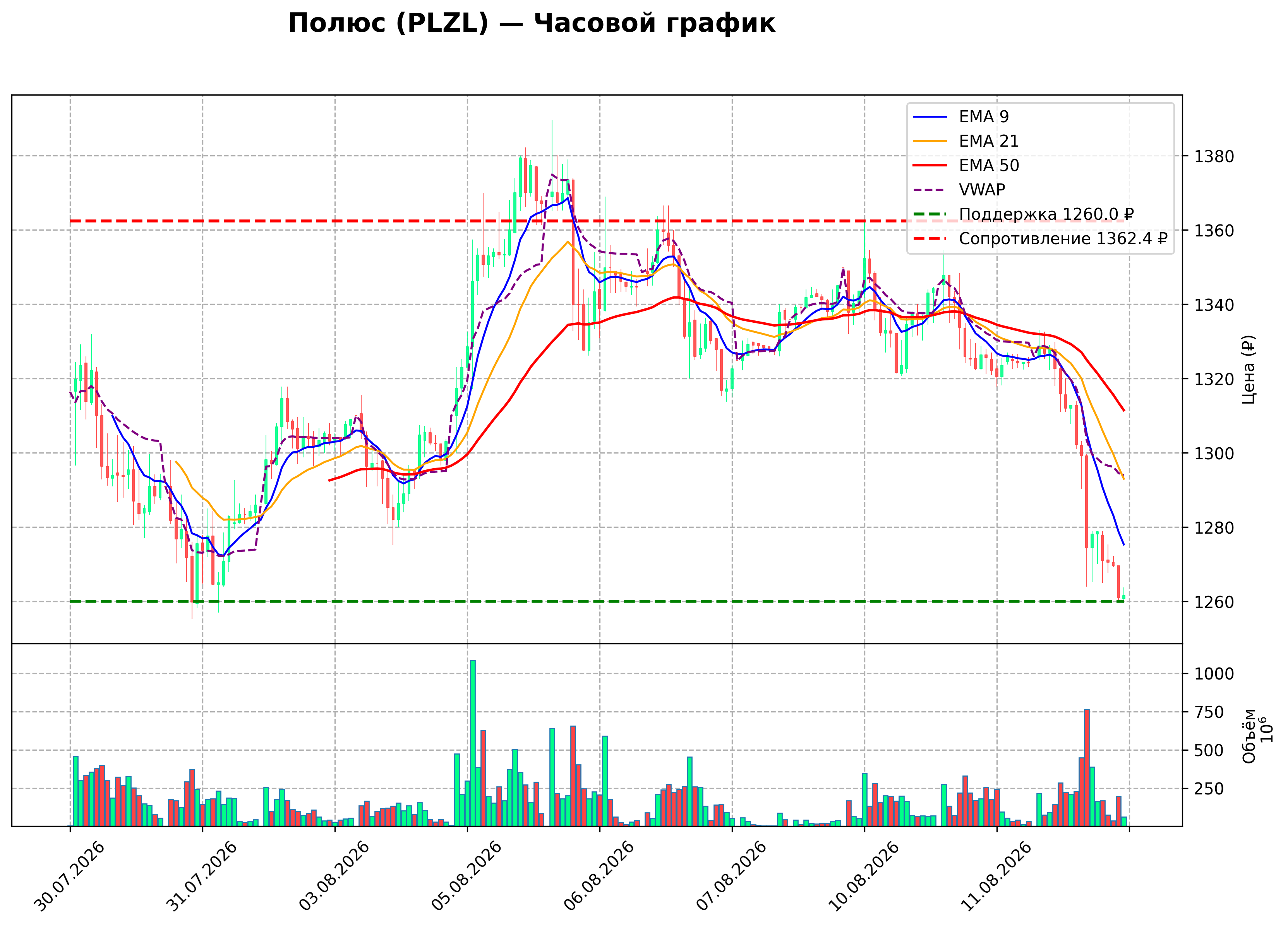Click the volume axis tick "500"
This screenshot has height=926, width=1288.
(x=1209, y=751)
